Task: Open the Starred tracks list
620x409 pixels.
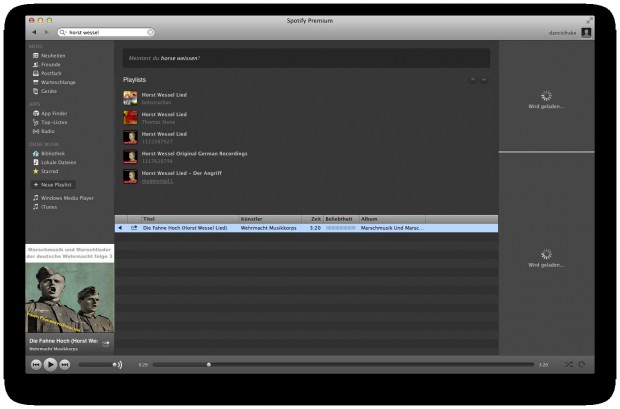Action: click(x=51, y=171)
